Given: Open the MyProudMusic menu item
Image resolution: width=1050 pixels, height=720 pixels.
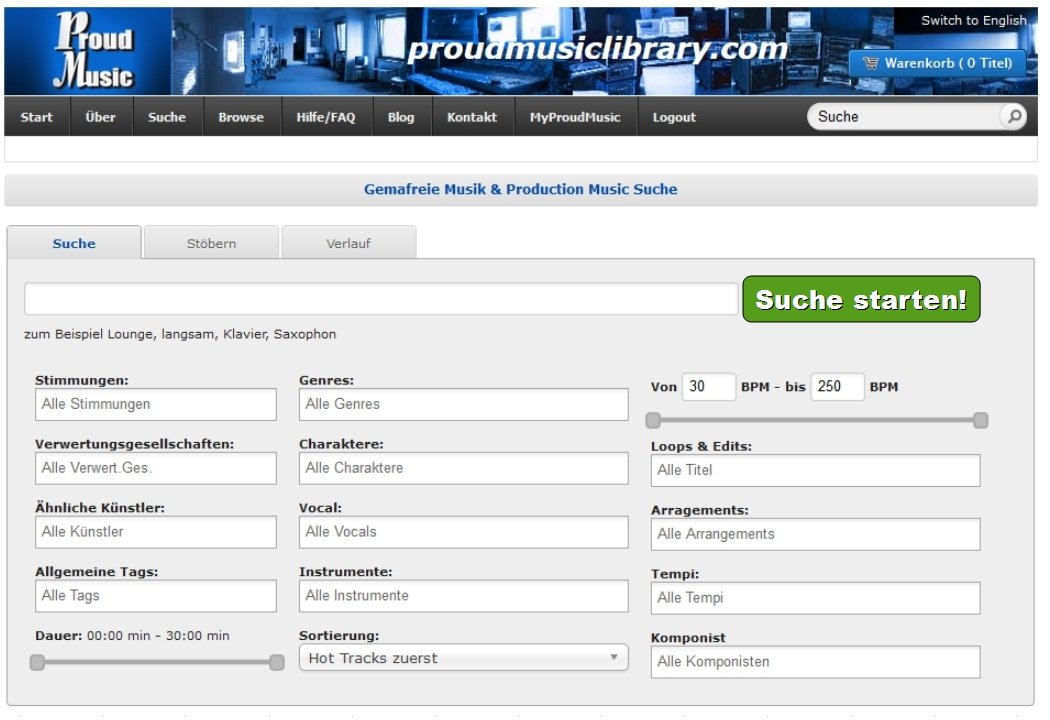Looking at the screenshot, I should pyautogui.click(x=575, y=117).
